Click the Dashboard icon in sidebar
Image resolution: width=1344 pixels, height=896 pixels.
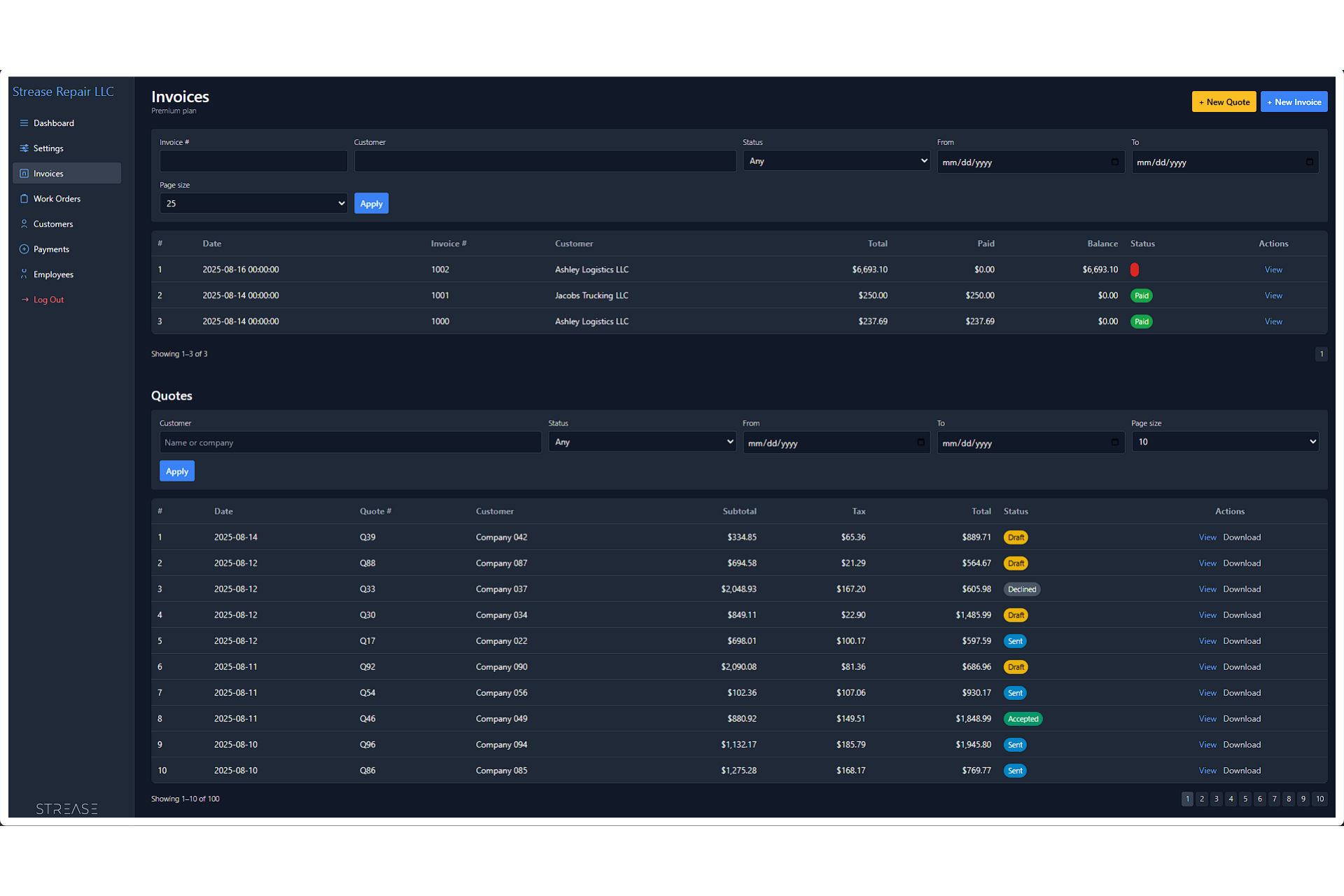24,123
